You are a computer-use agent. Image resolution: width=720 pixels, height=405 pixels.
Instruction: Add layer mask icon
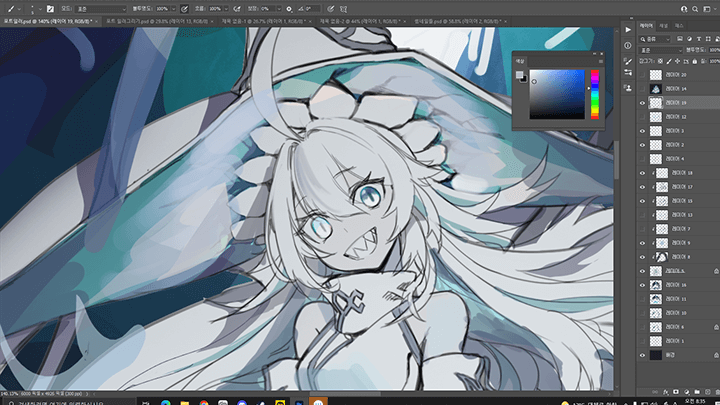coord(676,392)
